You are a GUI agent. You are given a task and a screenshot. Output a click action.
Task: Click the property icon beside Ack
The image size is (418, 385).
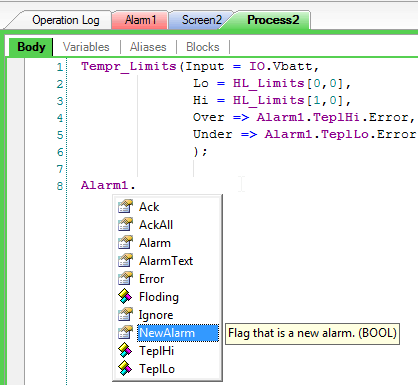(x=125, y=207)
